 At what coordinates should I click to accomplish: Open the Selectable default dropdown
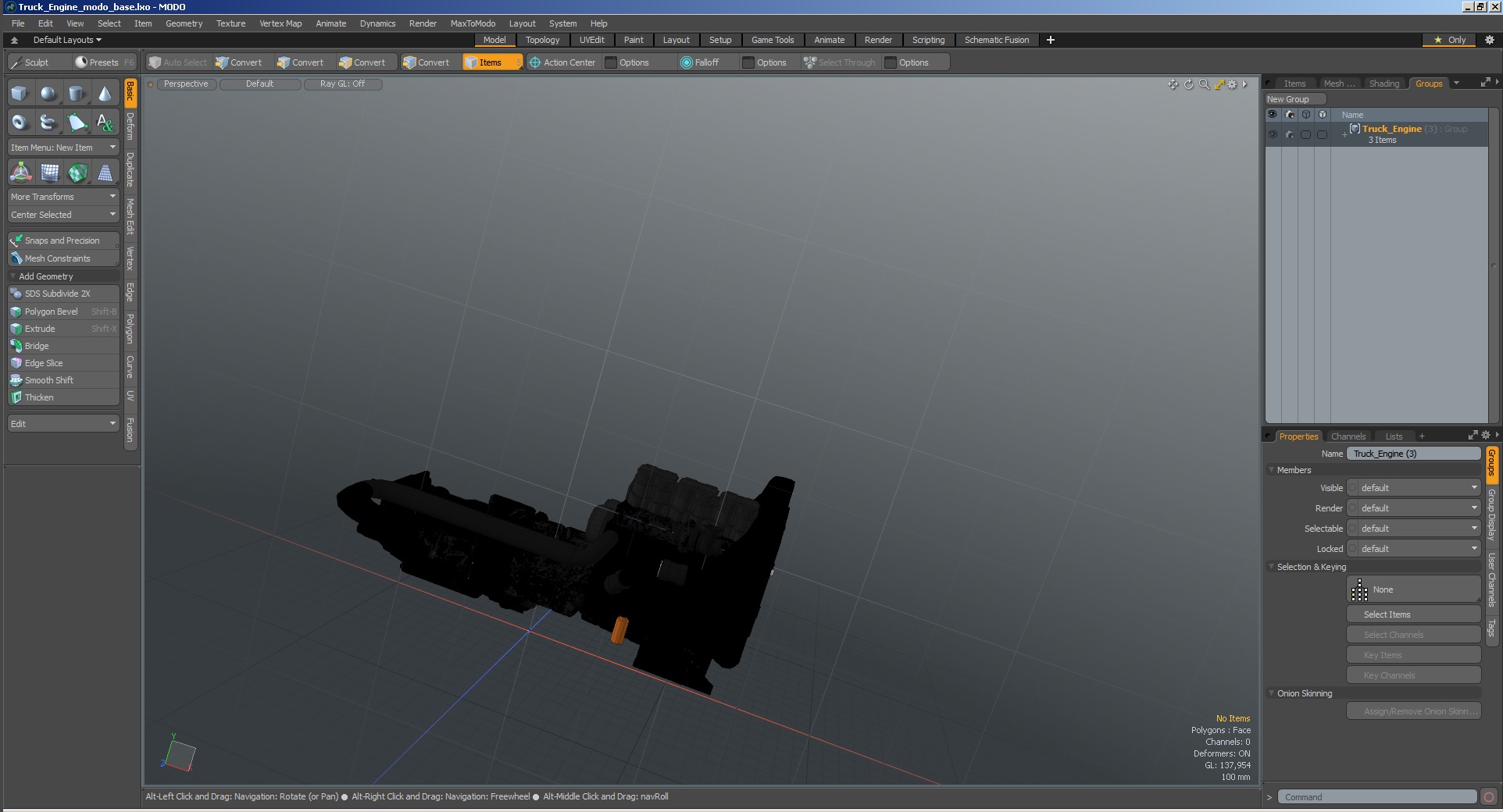pos(1414,529)
